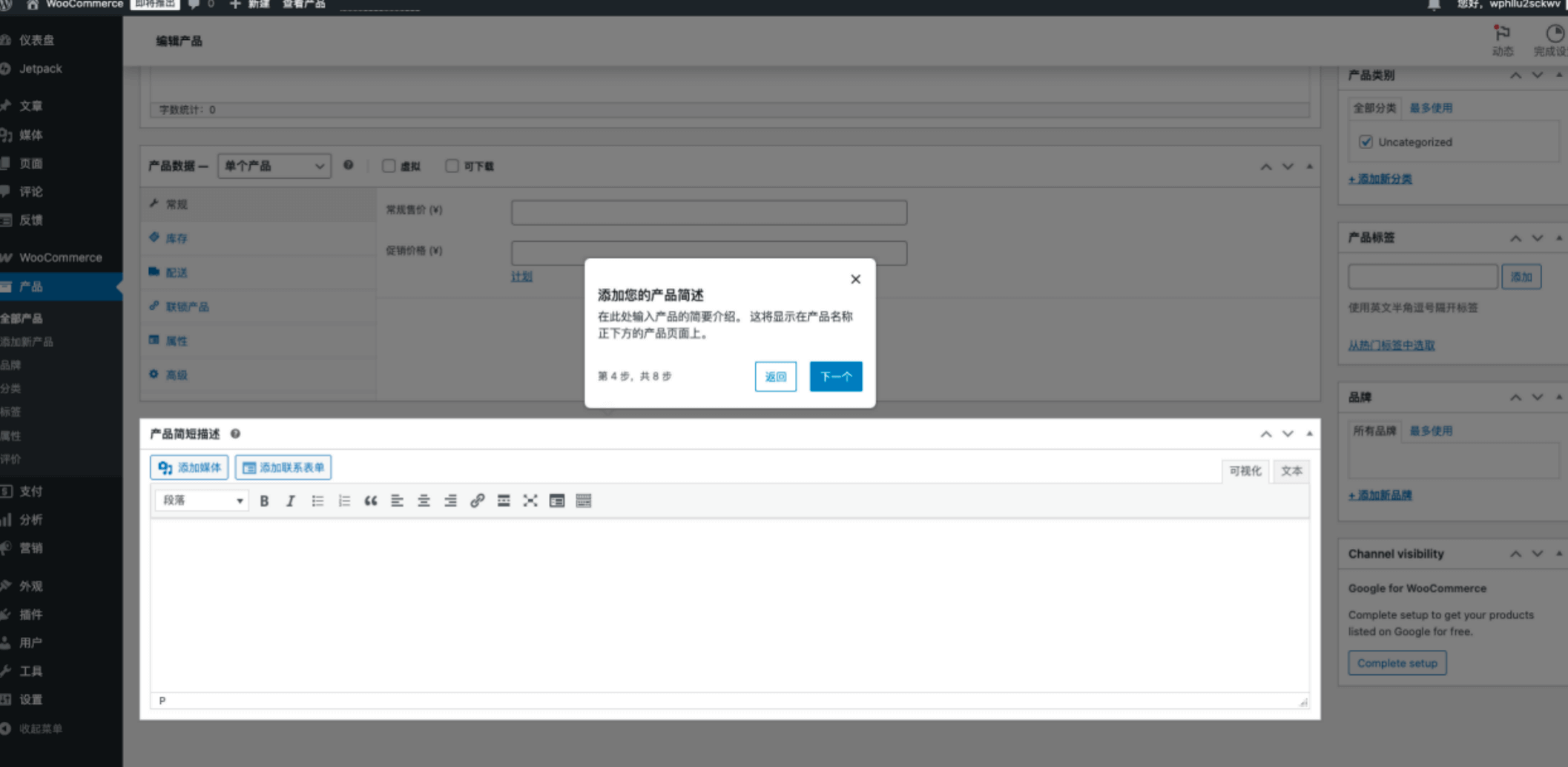Enable the 虚拟 checkbox
1568x767 pixels.
coord(389,166)
